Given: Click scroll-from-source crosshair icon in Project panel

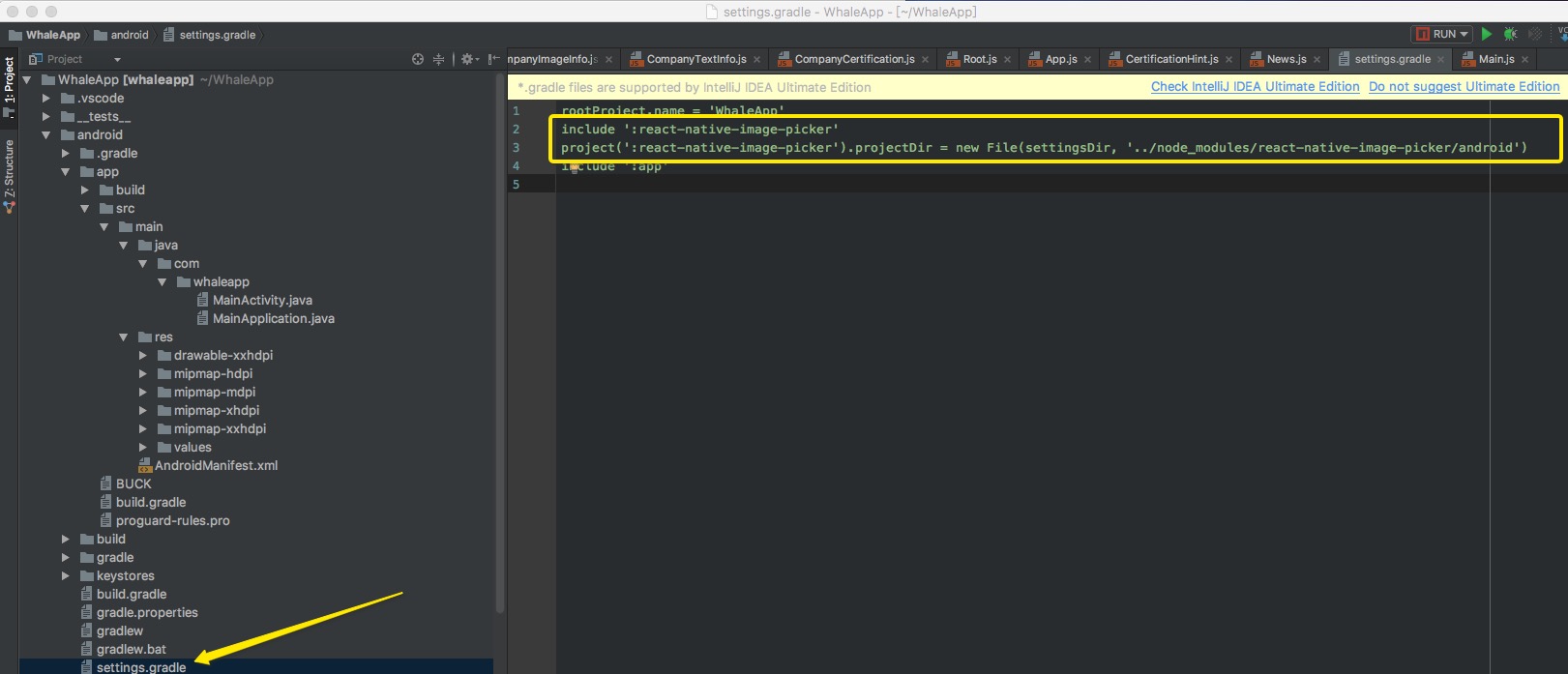Looking at the screenshot, I should tap(418, 59).
